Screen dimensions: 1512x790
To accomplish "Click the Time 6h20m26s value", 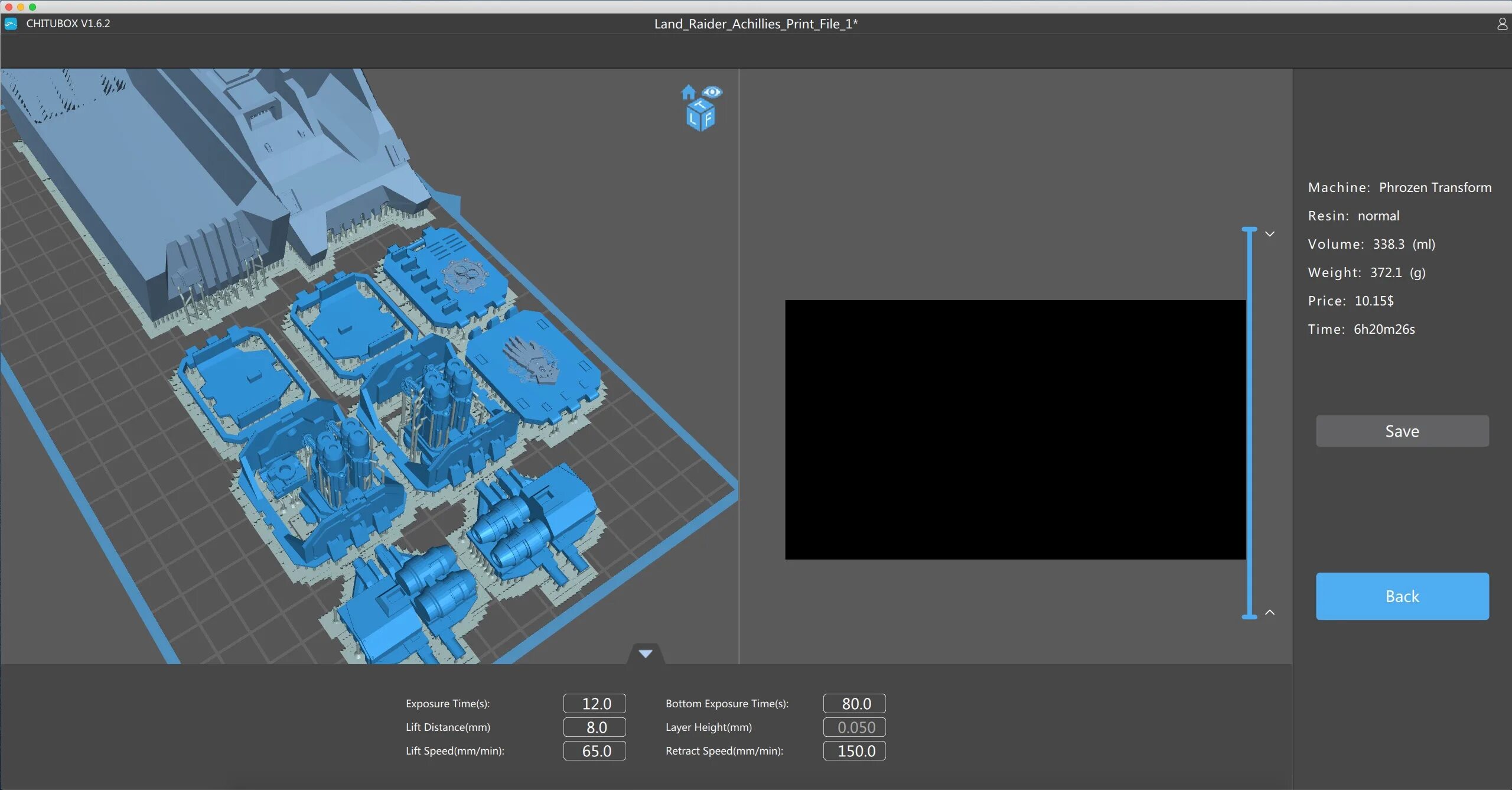I will coord(1384,329).
